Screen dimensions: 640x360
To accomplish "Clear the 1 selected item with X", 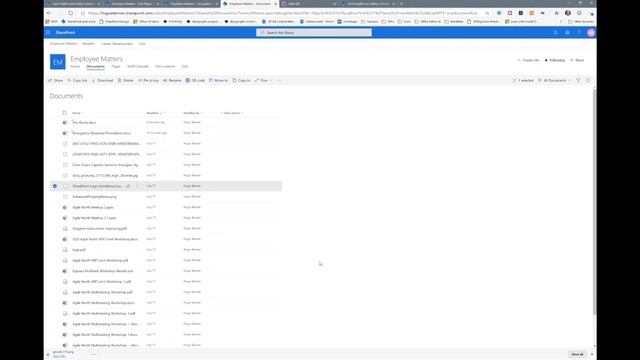I will 514,80.
